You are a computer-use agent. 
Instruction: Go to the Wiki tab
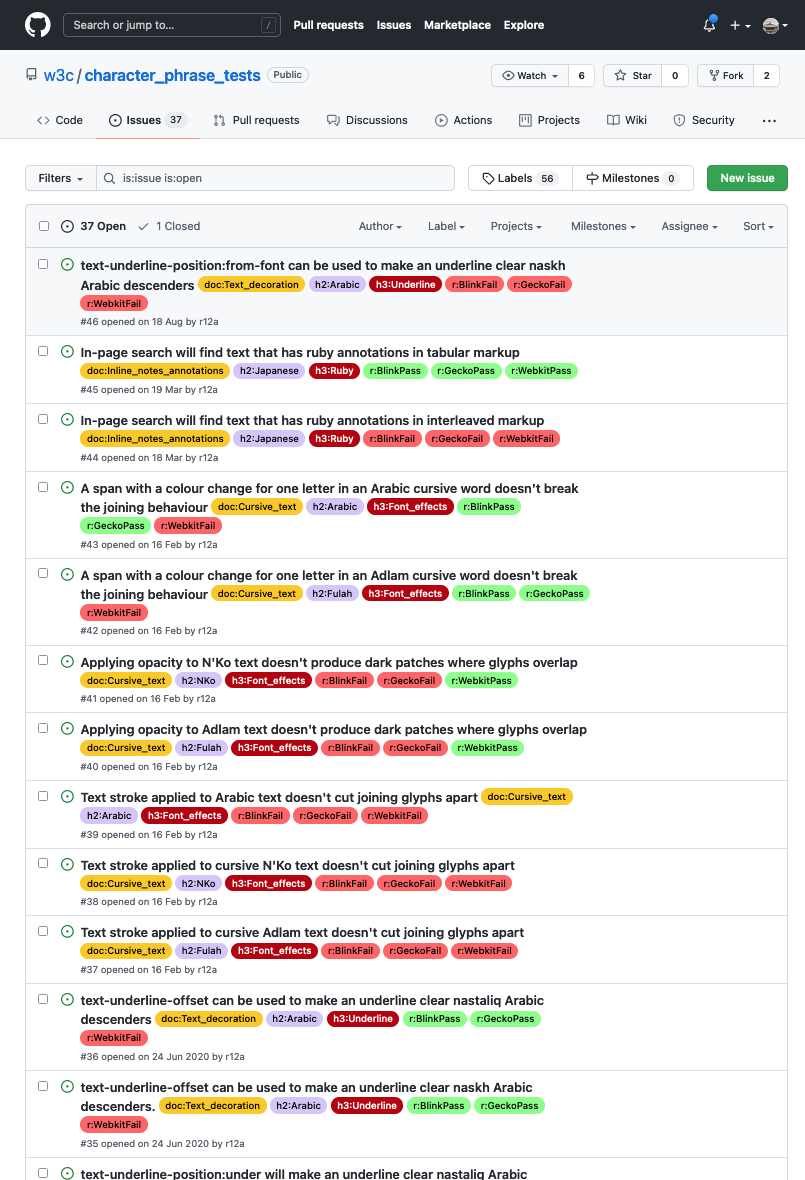tap(627, 120)
